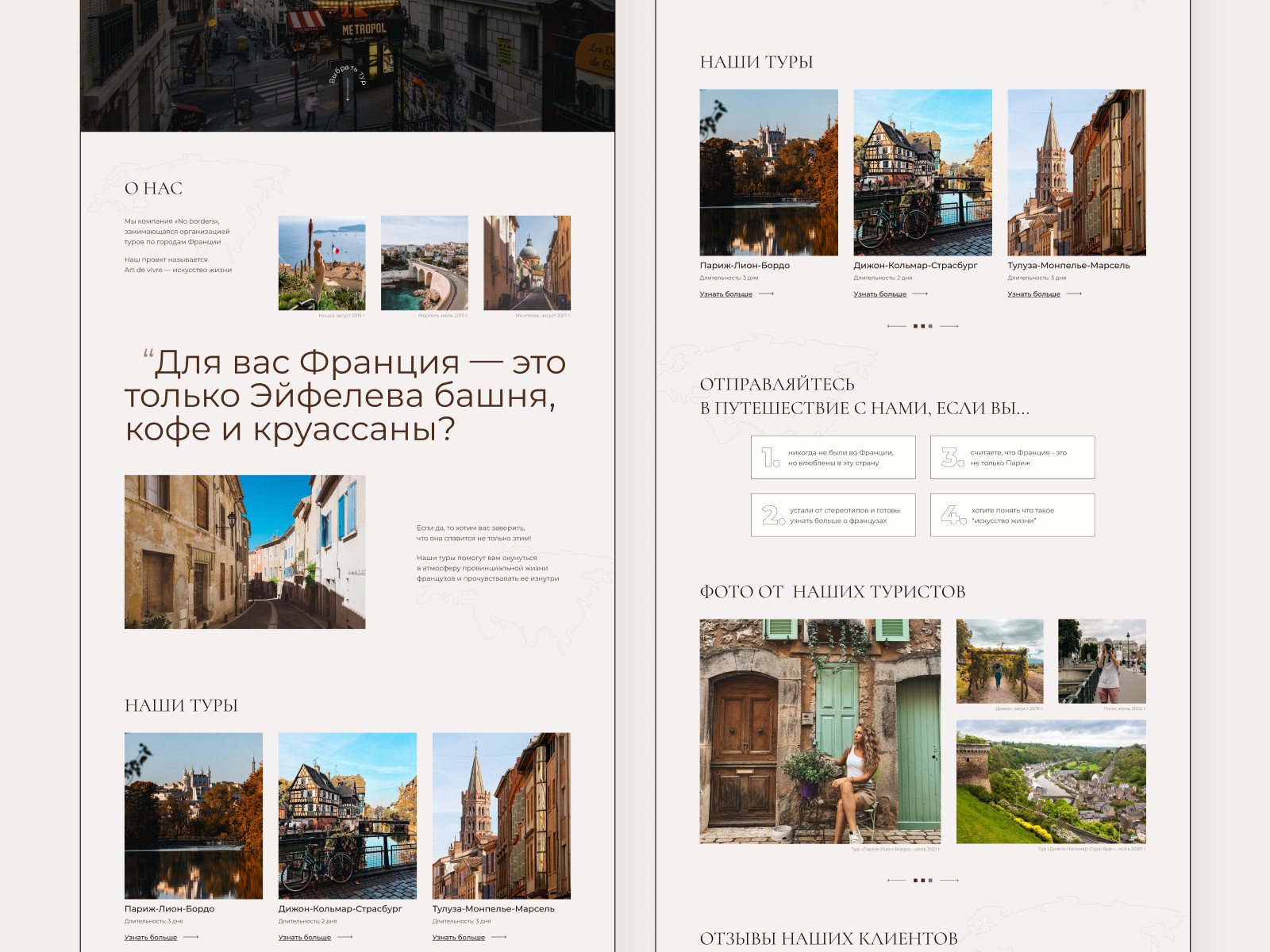Click paragraph 'Если да, то хотим вас заверить'
Screen dimensions: 1270x952
point(474,533)
